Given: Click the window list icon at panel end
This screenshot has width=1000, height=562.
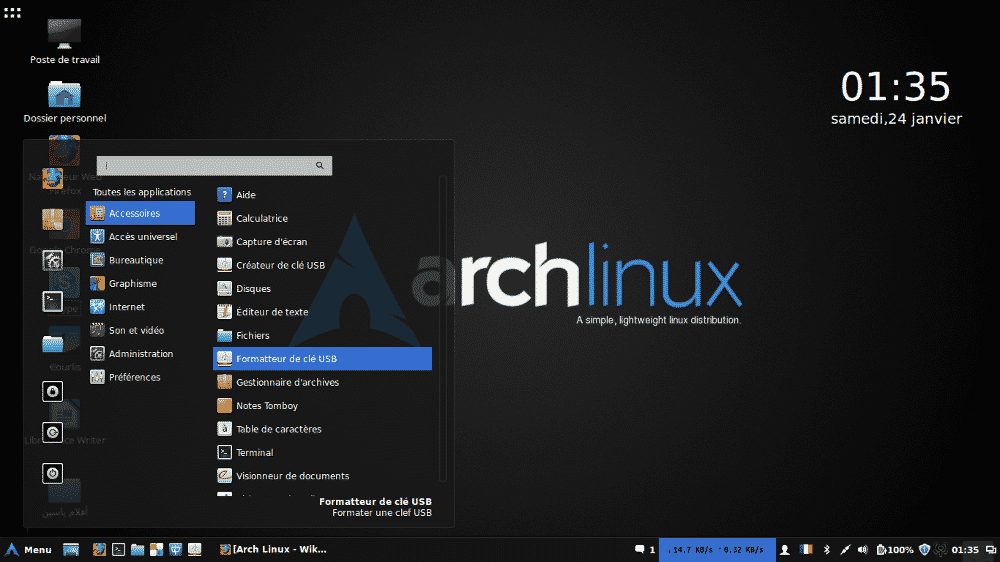Looking at the screenshot, I should tap(990, 549).
